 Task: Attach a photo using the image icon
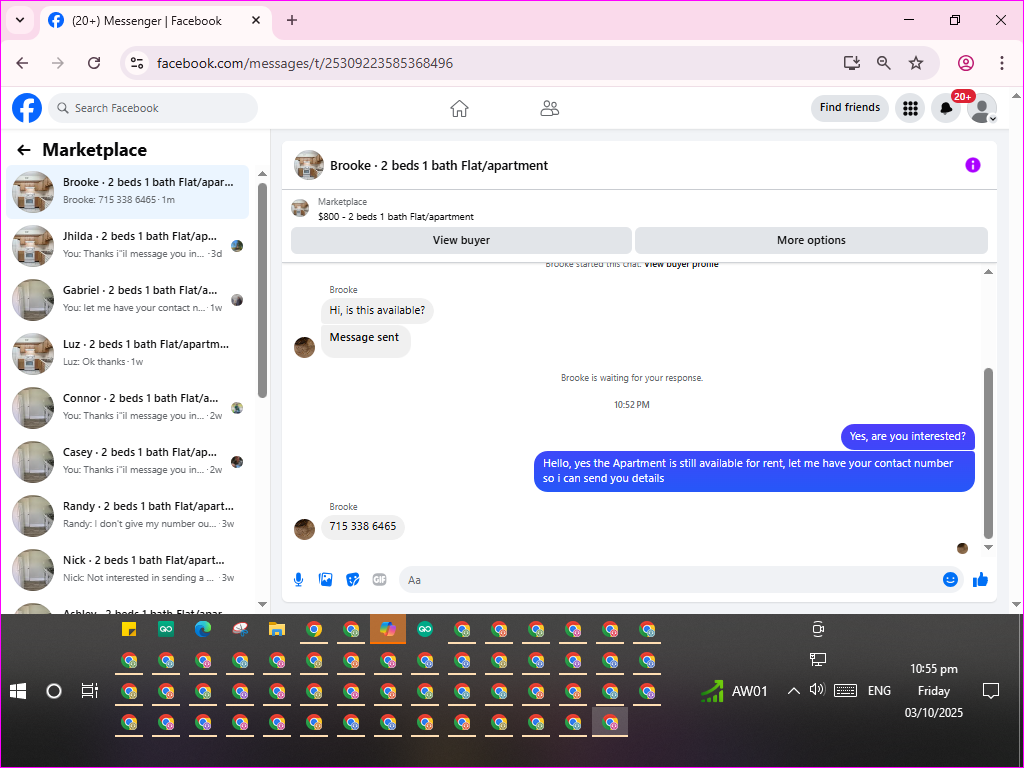click(325, 579)
